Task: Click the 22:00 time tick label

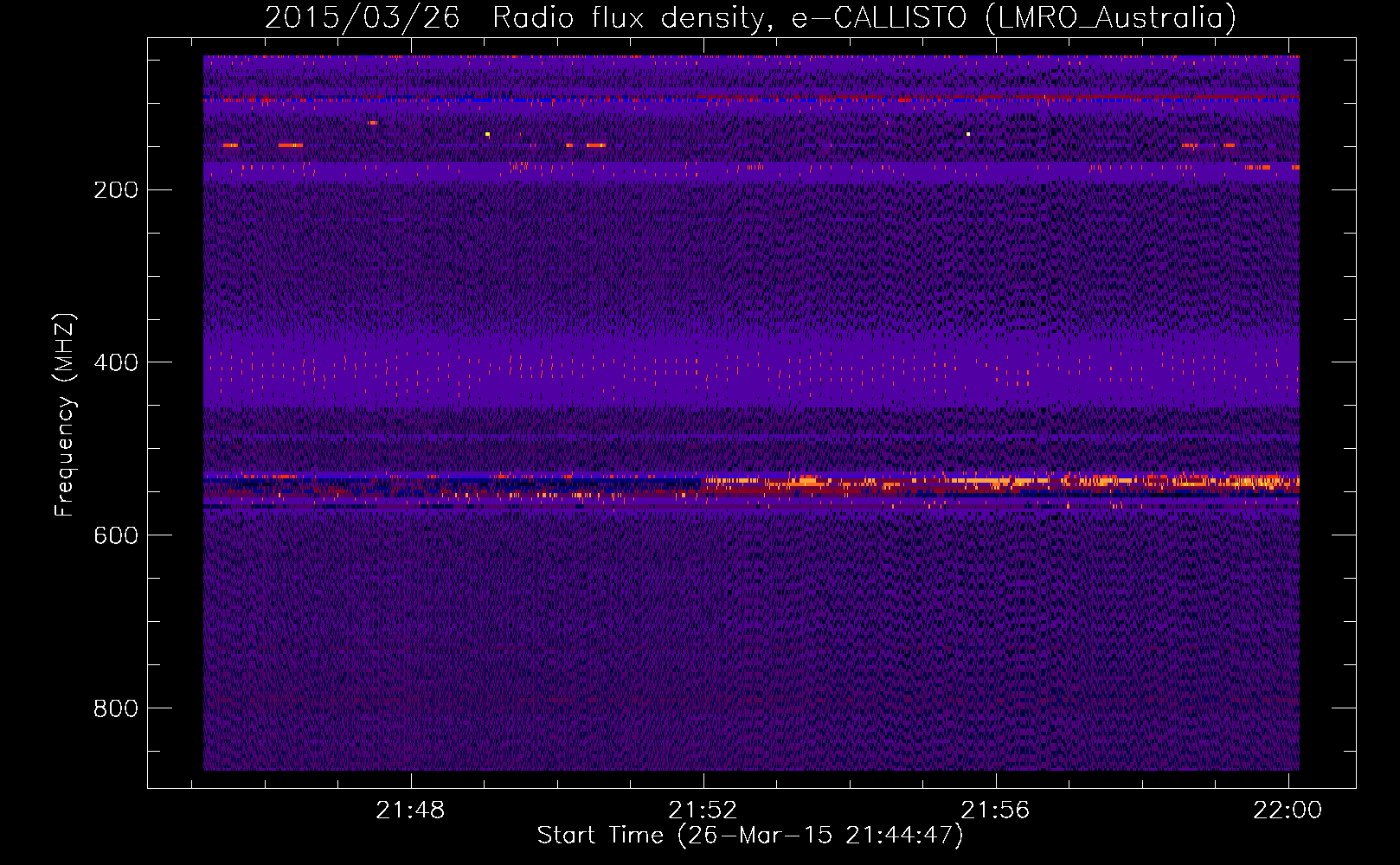Action: tap(1288, 811)
